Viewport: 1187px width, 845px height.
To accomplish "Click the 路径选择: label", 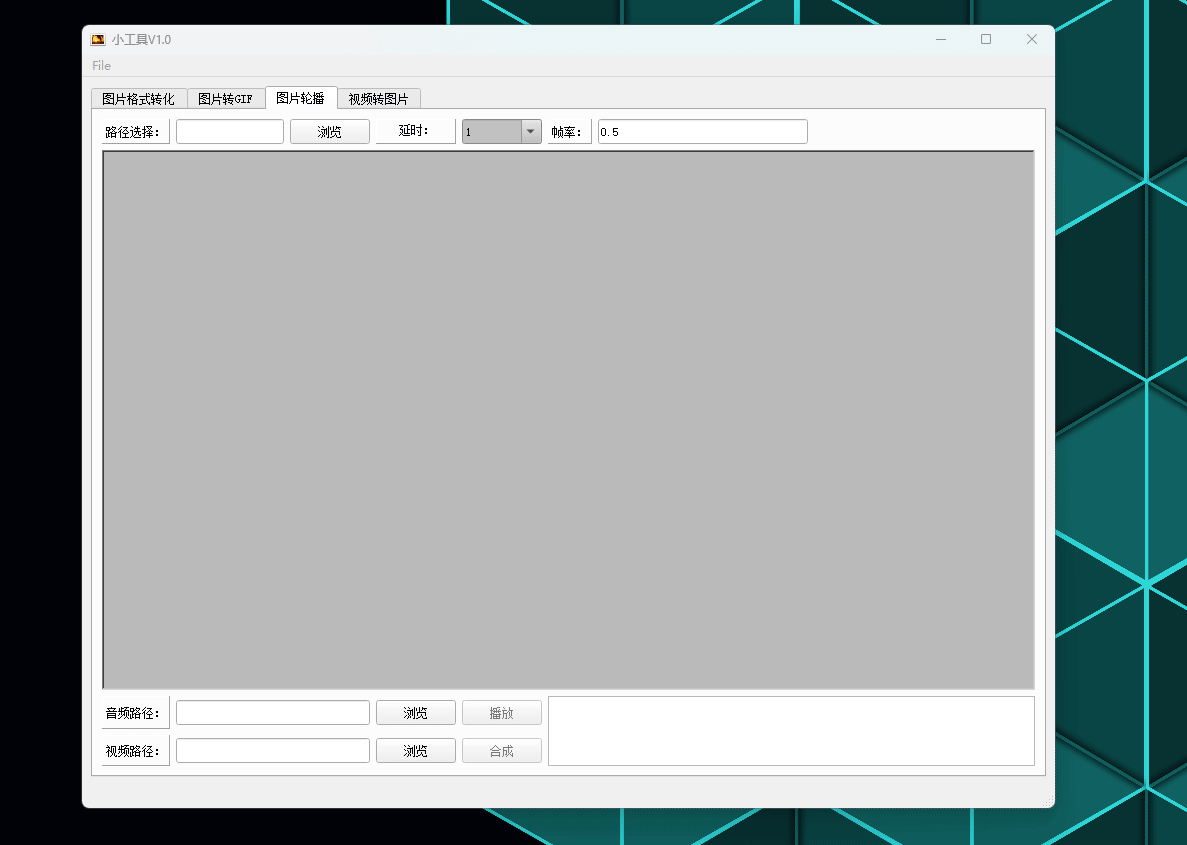I will point(136,132).
